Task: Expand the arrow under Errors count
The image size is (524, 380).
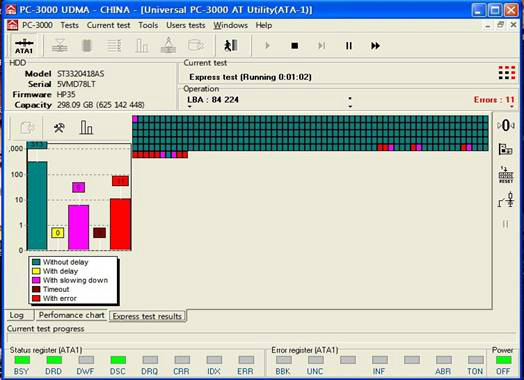Action: coord(512,107)
